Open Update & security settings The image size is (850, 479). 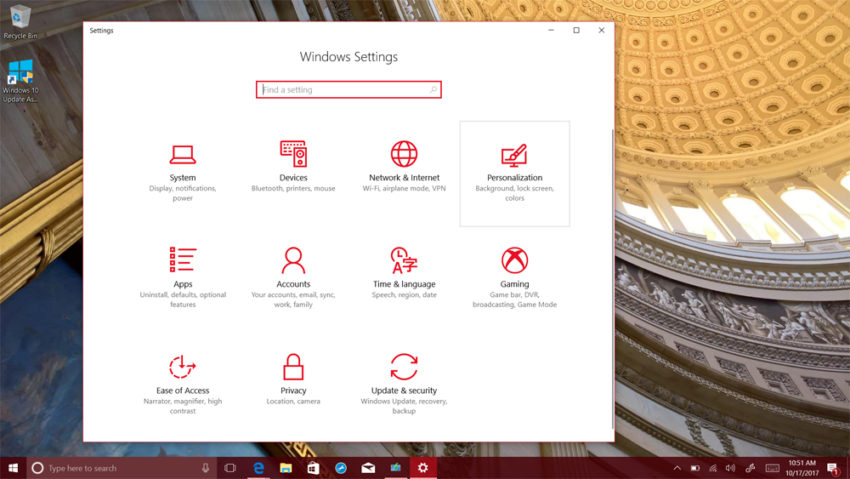(404, 386)
